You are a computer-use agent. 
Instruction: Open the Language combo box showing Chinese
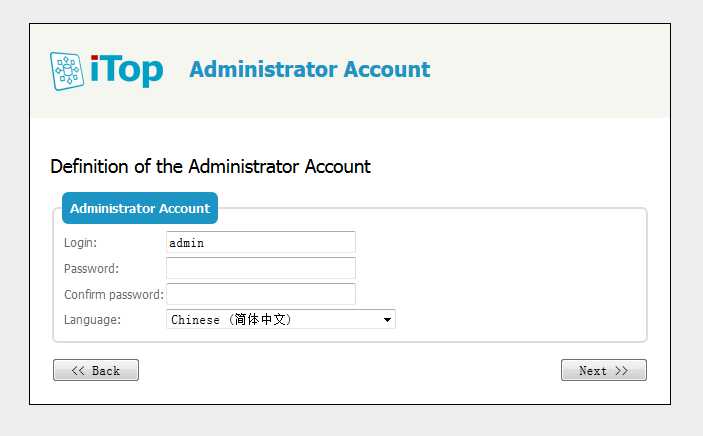coord(281,319)
